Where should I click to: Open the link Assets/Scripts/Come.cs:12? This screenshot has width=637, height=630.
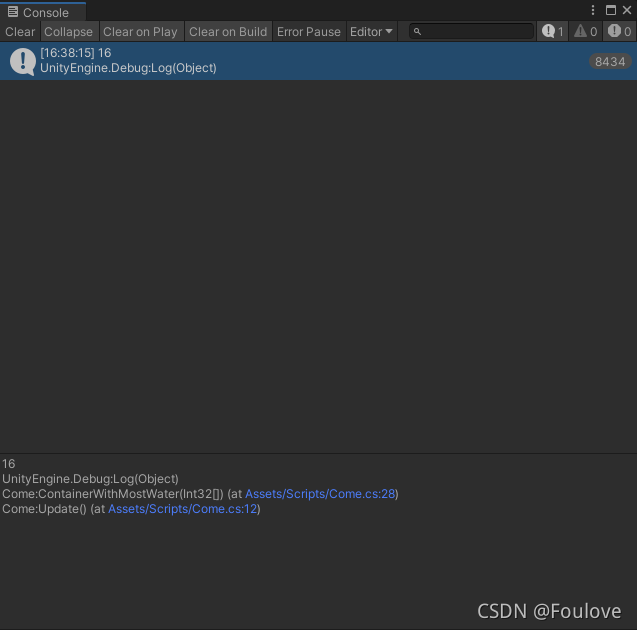tap(183, 509)
